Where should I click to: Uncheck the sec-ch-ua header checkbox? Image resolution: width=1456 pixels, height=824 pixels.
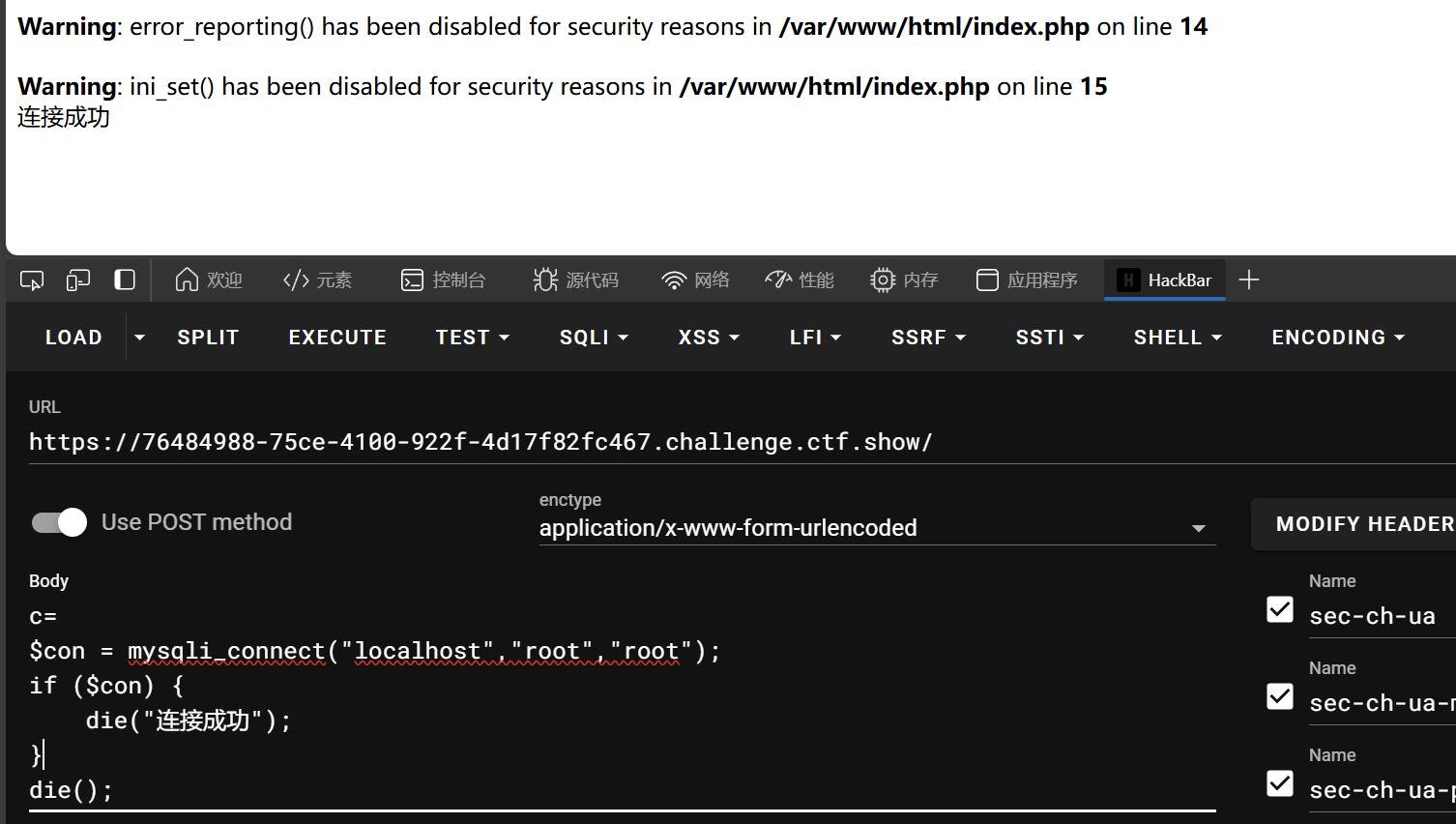point(1280,609)
